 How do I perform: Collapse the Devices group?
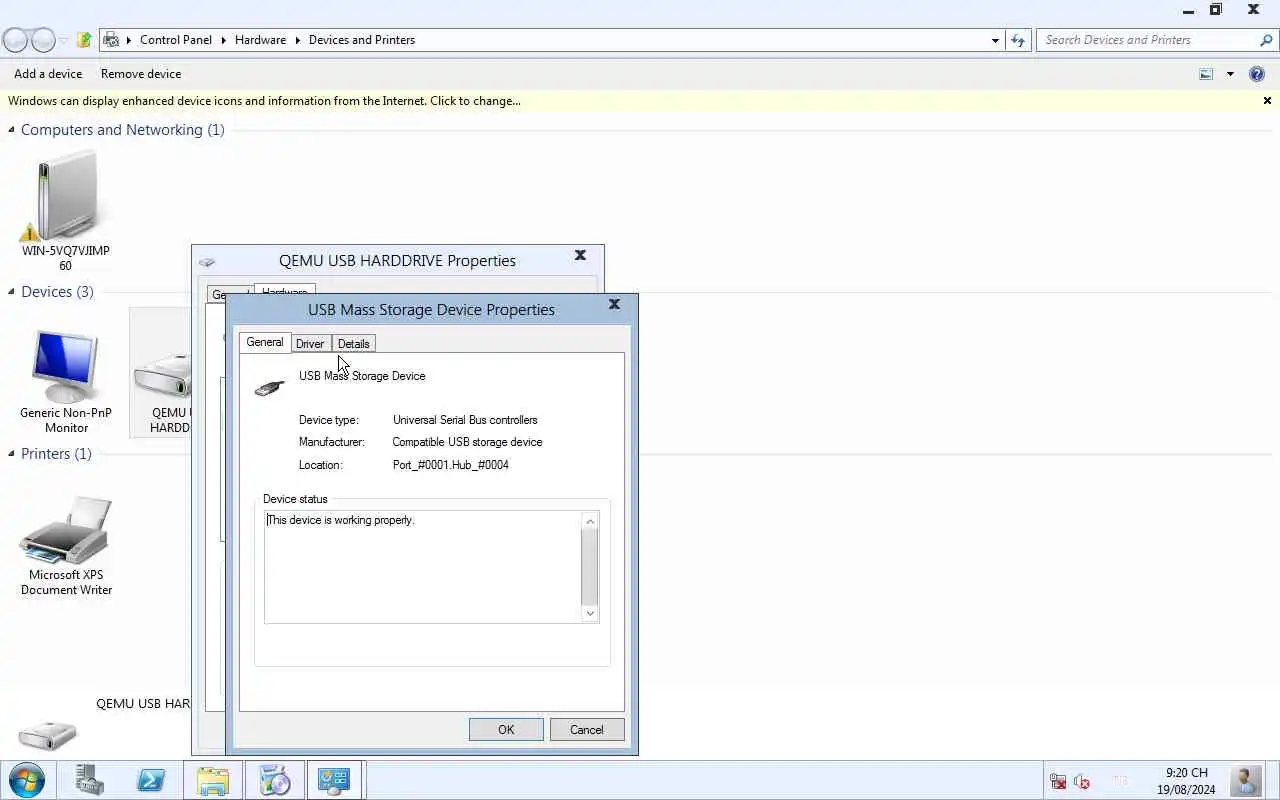pos(12,292)
